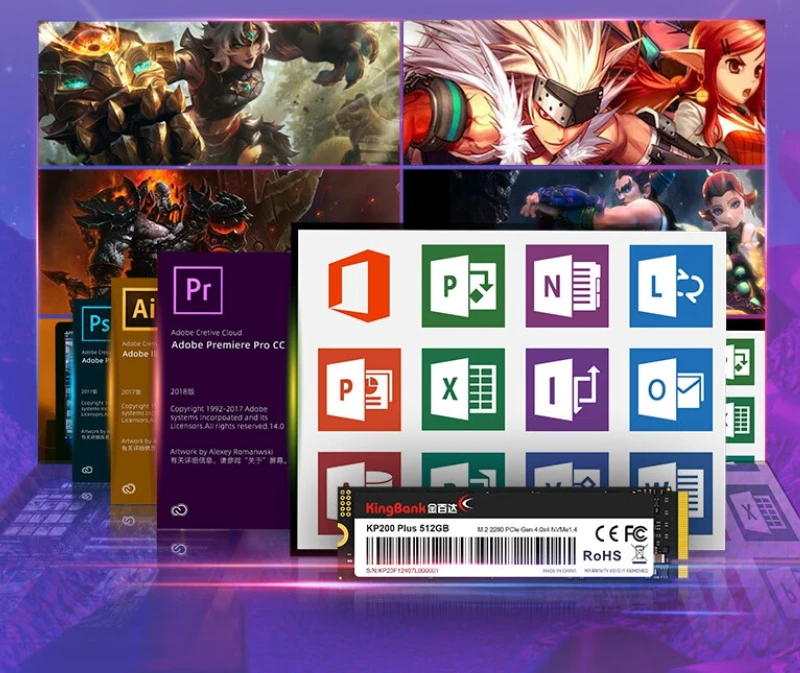Click Creative Cloud icon on the Premiere splash
This screenshot has height=673, width=800.
179,510
